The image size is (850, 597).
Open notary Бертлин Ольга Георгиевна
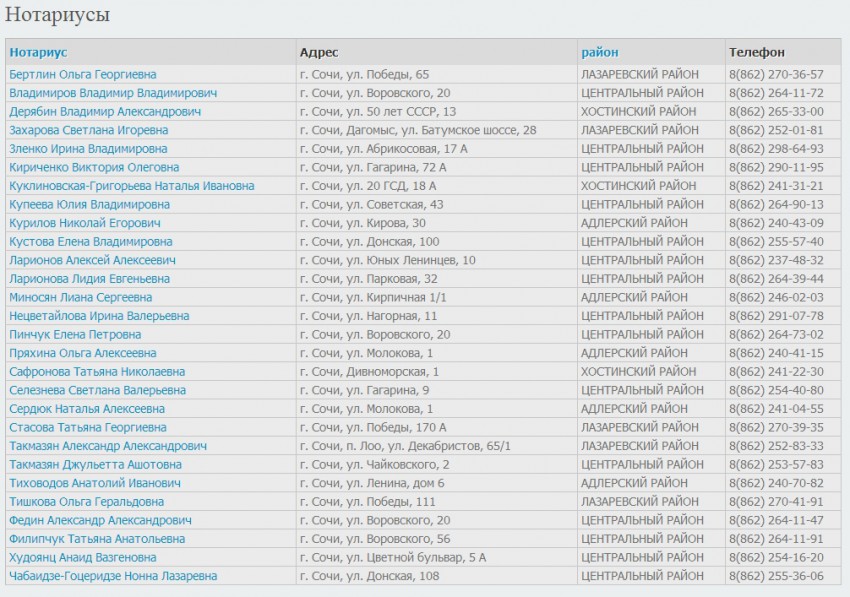[83, 74]
